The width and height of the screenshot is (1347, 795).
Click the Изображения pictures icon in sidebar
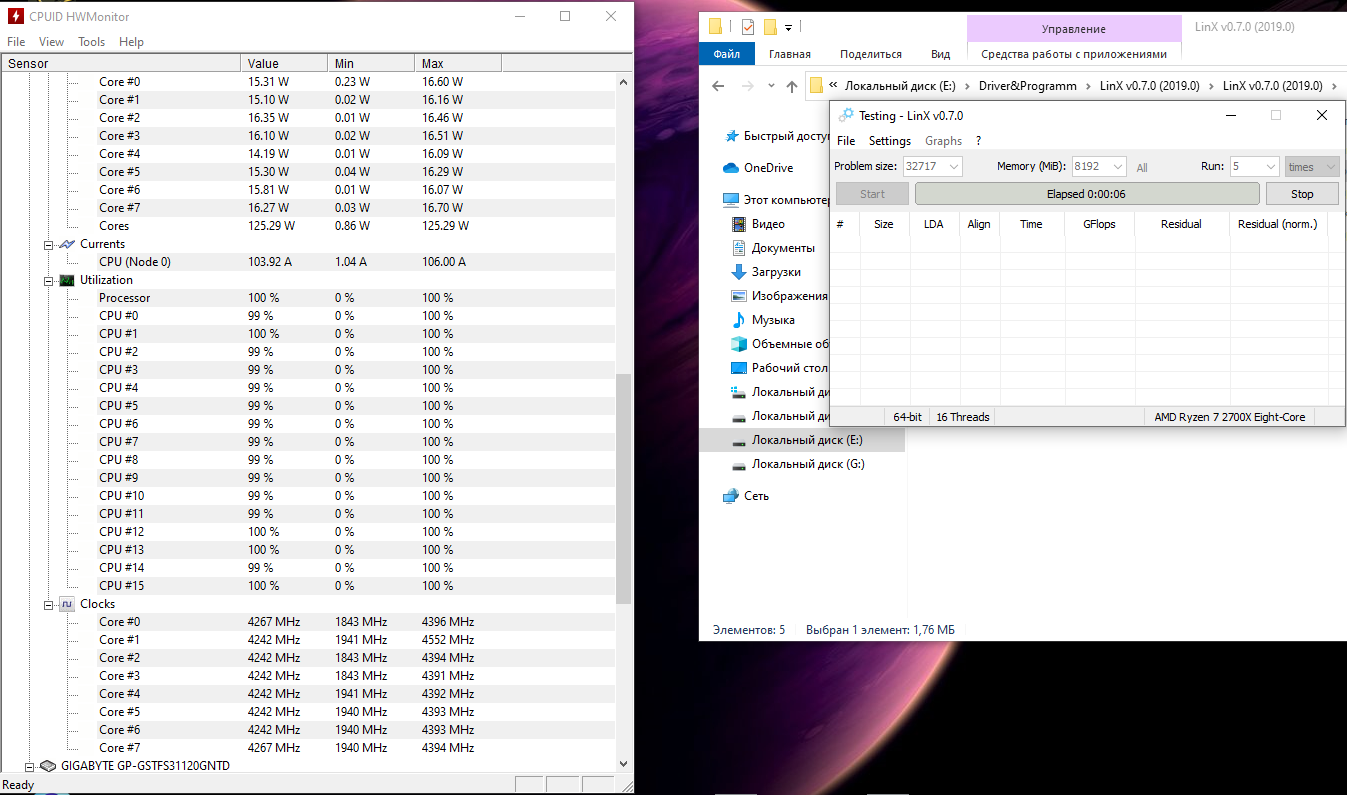tap(739, 296)
